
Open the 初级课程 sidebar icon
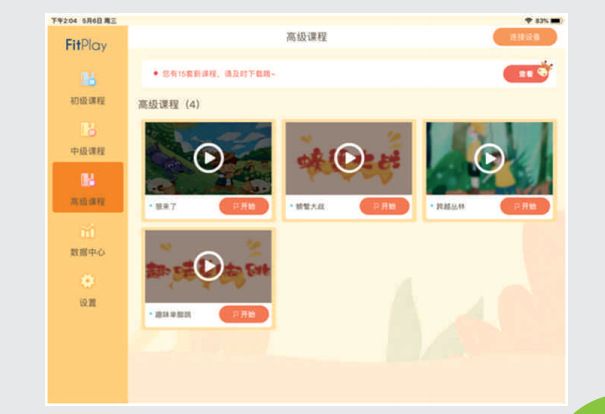(x=88, y=79)
